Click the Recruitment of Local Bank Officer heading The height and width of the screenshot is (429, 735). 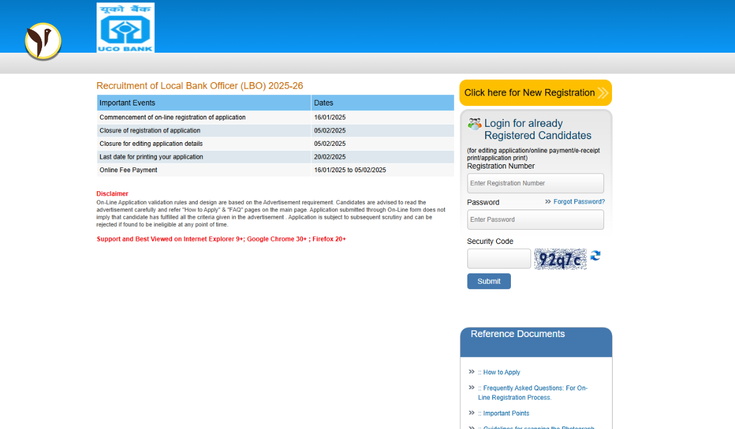click(200, 86)
